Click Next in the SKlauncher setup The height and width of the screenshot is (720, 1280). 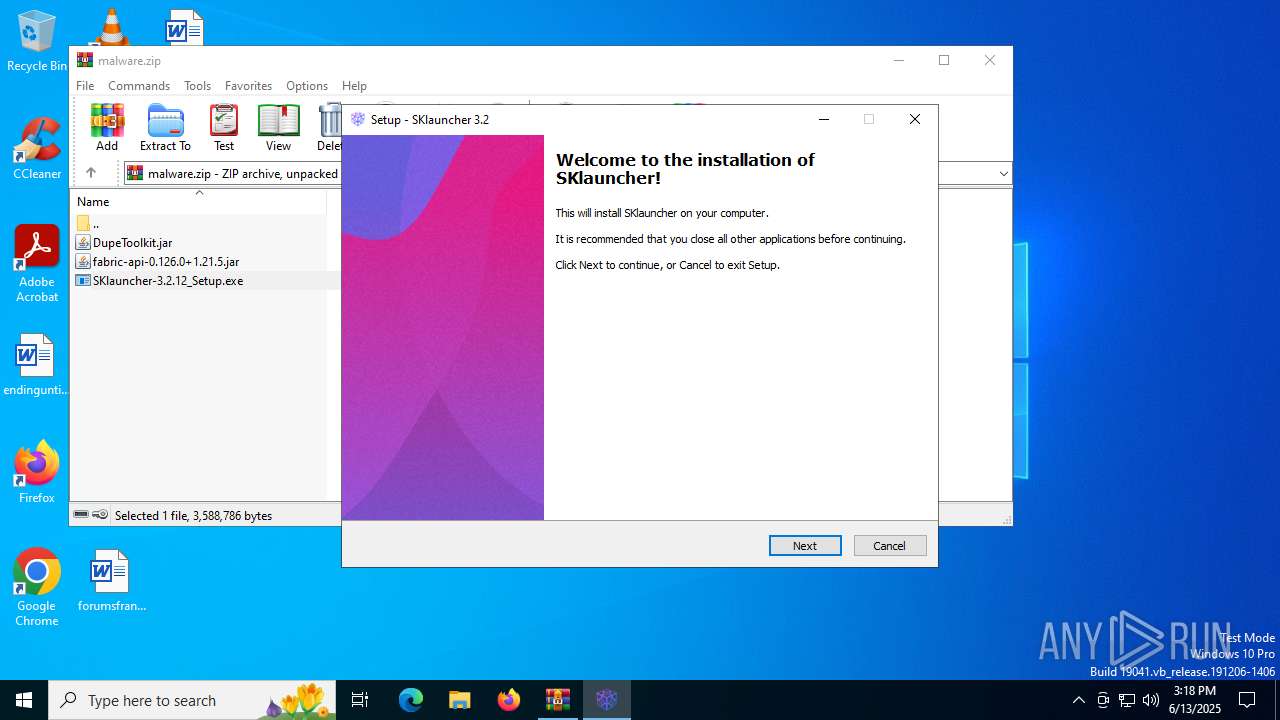tap(805, 545)
